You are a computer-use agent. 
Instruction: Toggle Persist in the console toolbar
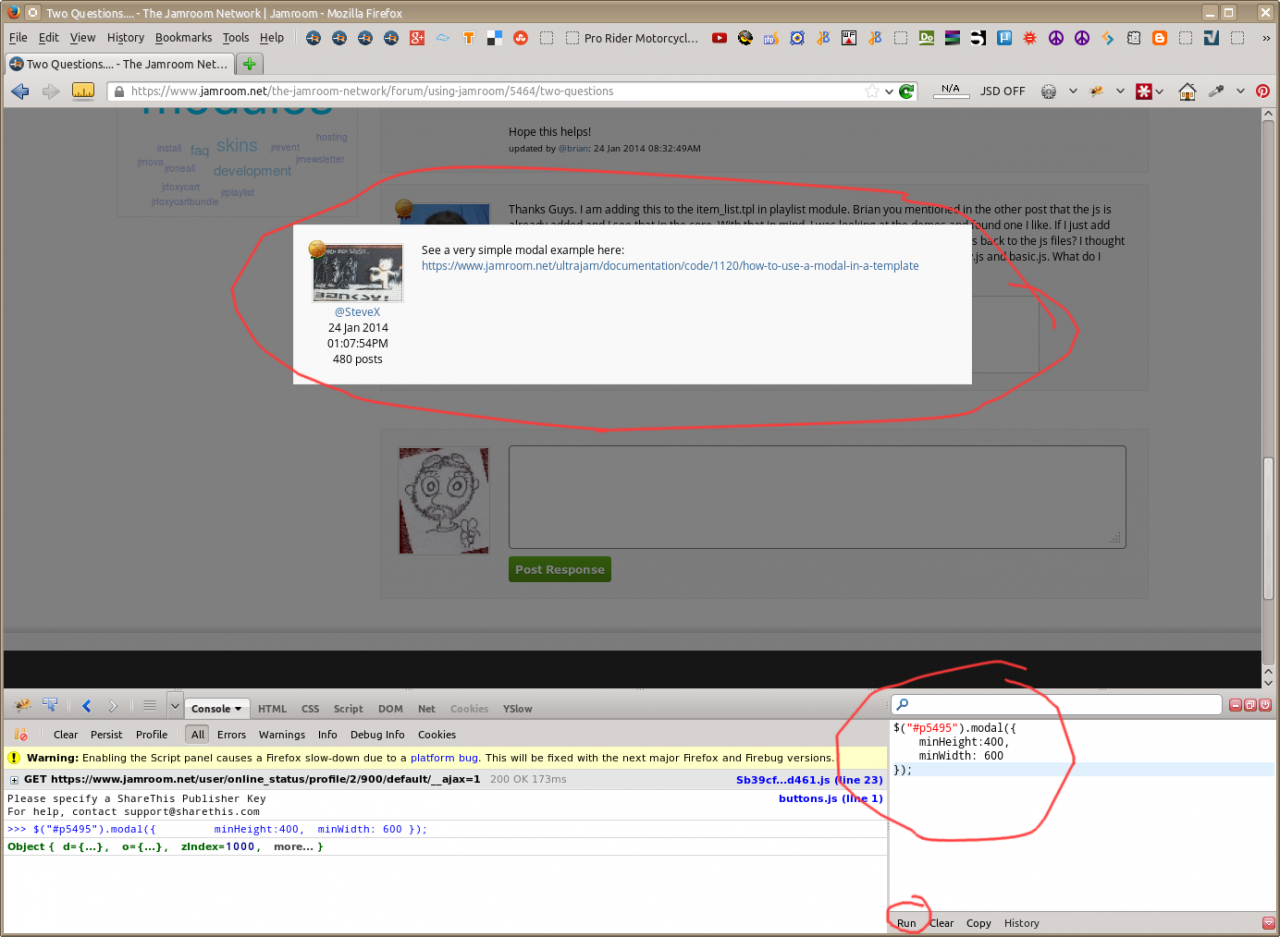click(x=106, y=734)
